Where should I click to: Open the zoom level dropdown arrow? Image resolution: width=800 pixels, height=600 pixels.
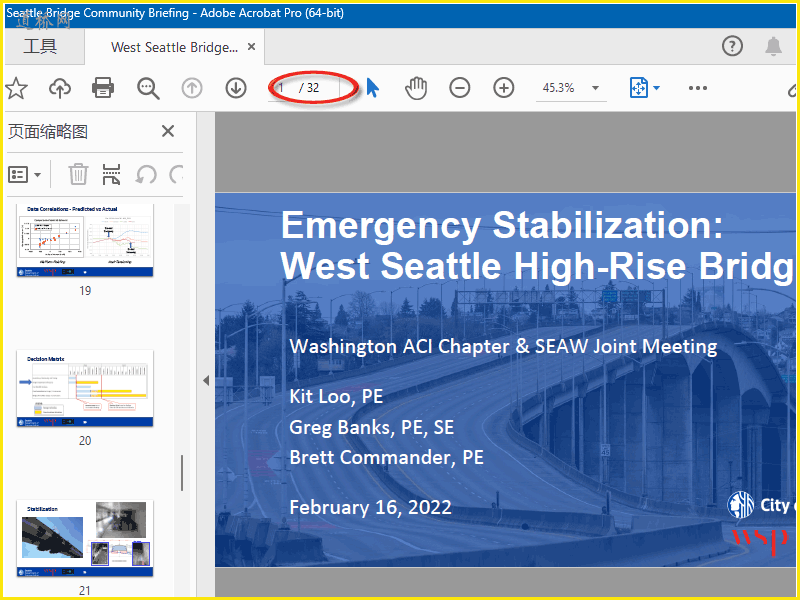pyautogui.click(x=595, y=88)
